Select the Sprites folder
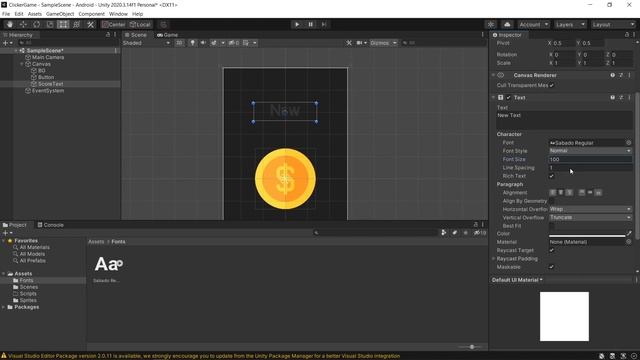 tap(28, 300)
